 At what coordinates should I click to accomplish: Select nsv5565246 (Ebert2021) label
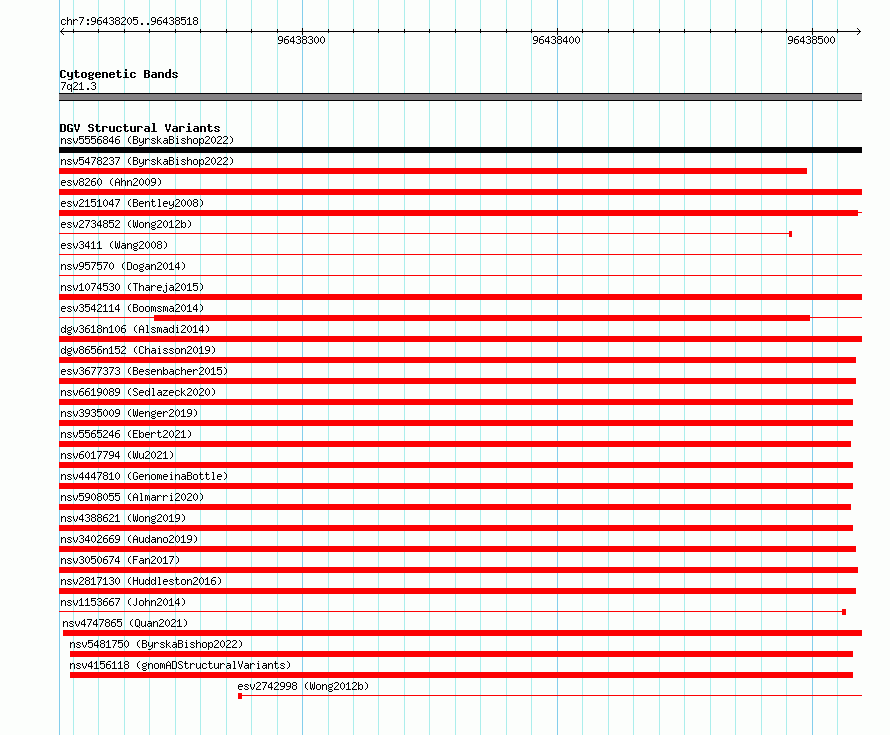coord(126,434)
